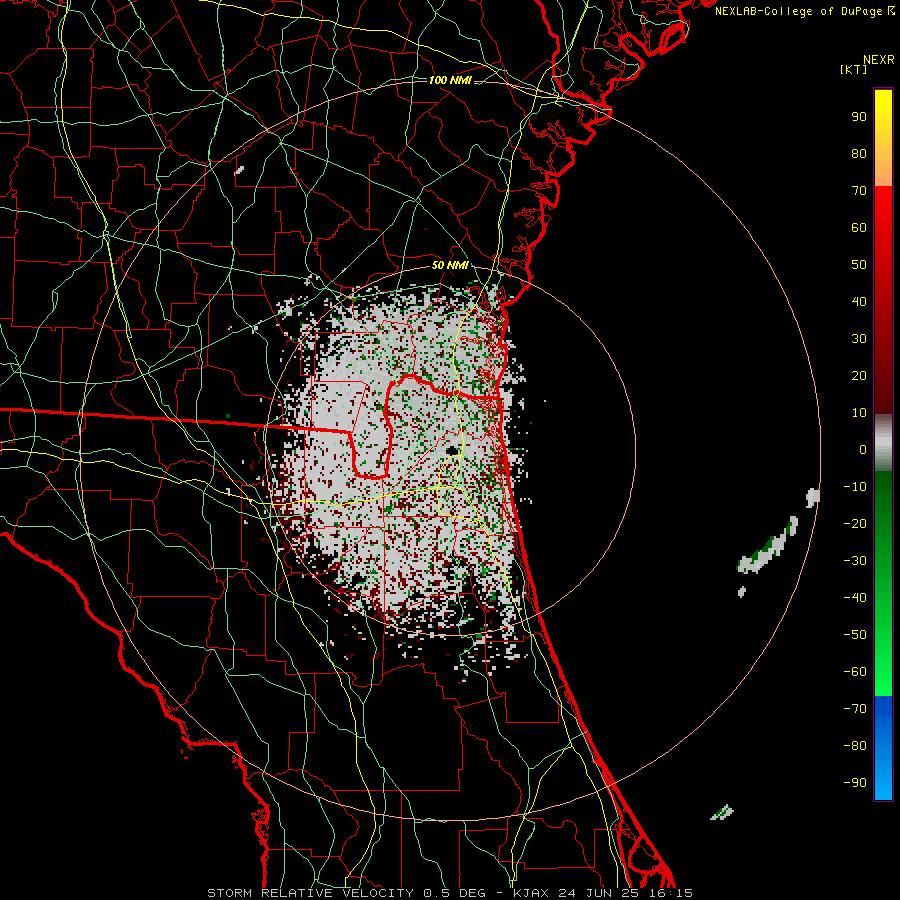Click the positive 10 value on the velocity scale
This screenshot has height=900, width=900.
859,413
